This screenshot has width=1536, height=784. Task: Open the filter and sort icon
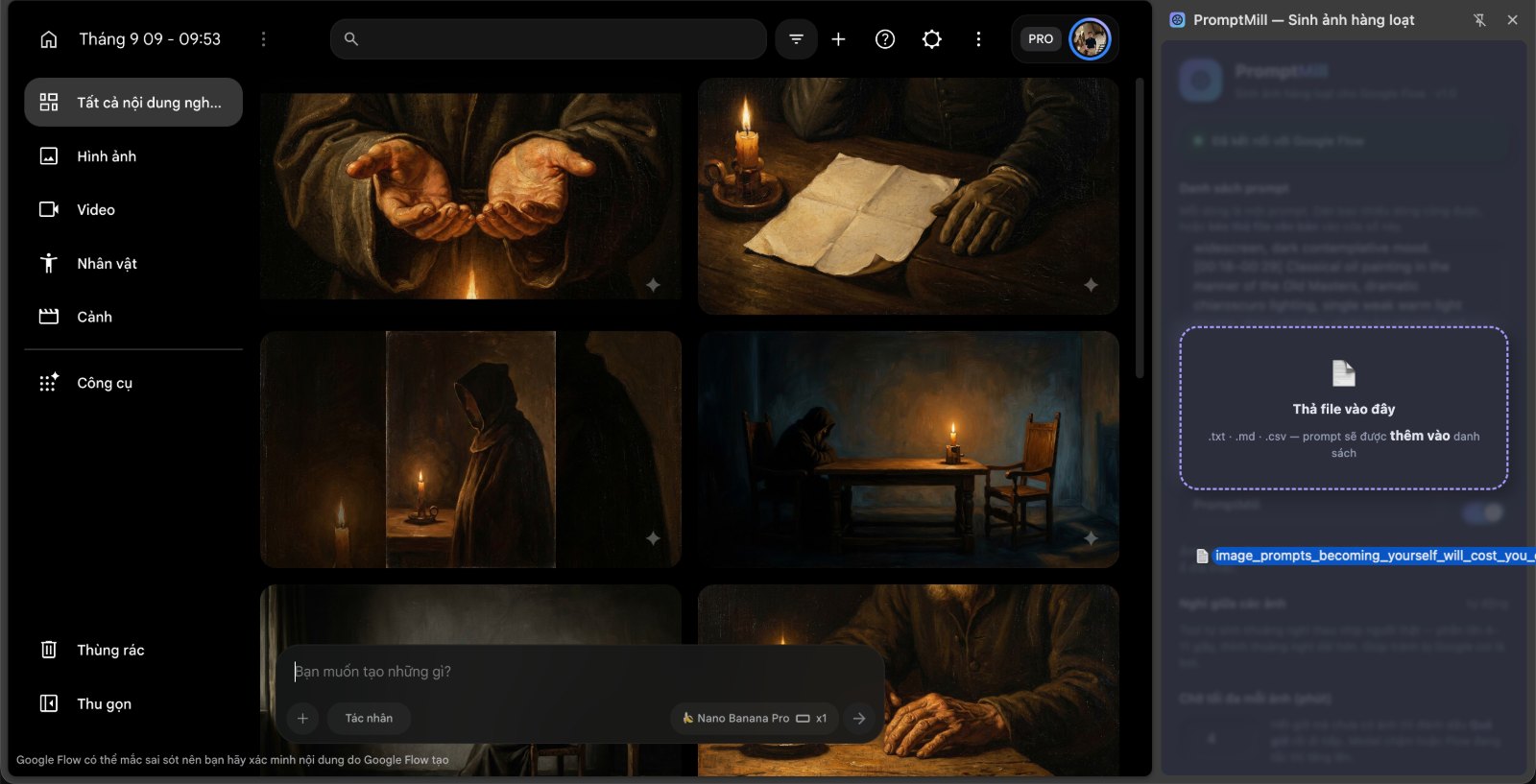796,39
